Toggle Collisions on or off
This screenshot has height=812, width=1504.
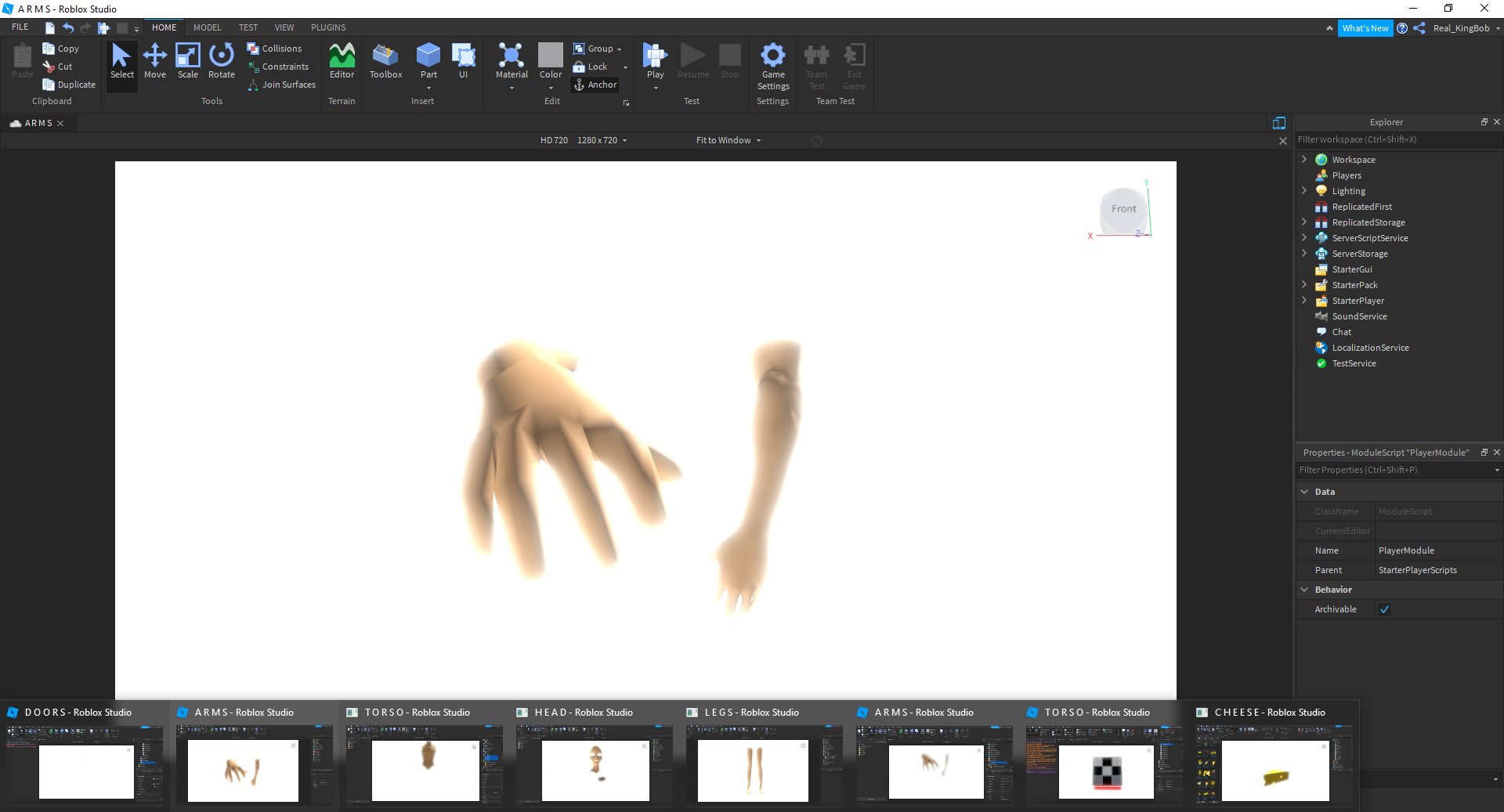coord(274,49)
